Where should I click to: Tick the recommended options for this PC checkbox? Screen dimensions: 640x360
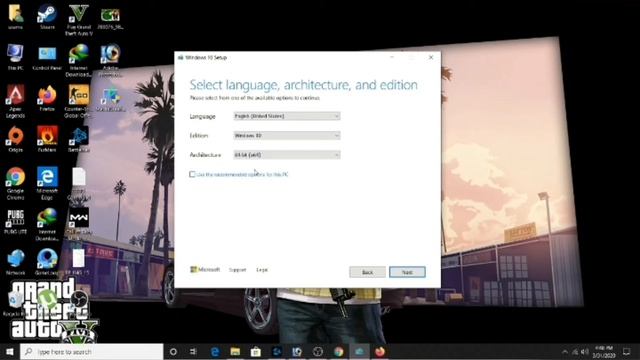192,174
